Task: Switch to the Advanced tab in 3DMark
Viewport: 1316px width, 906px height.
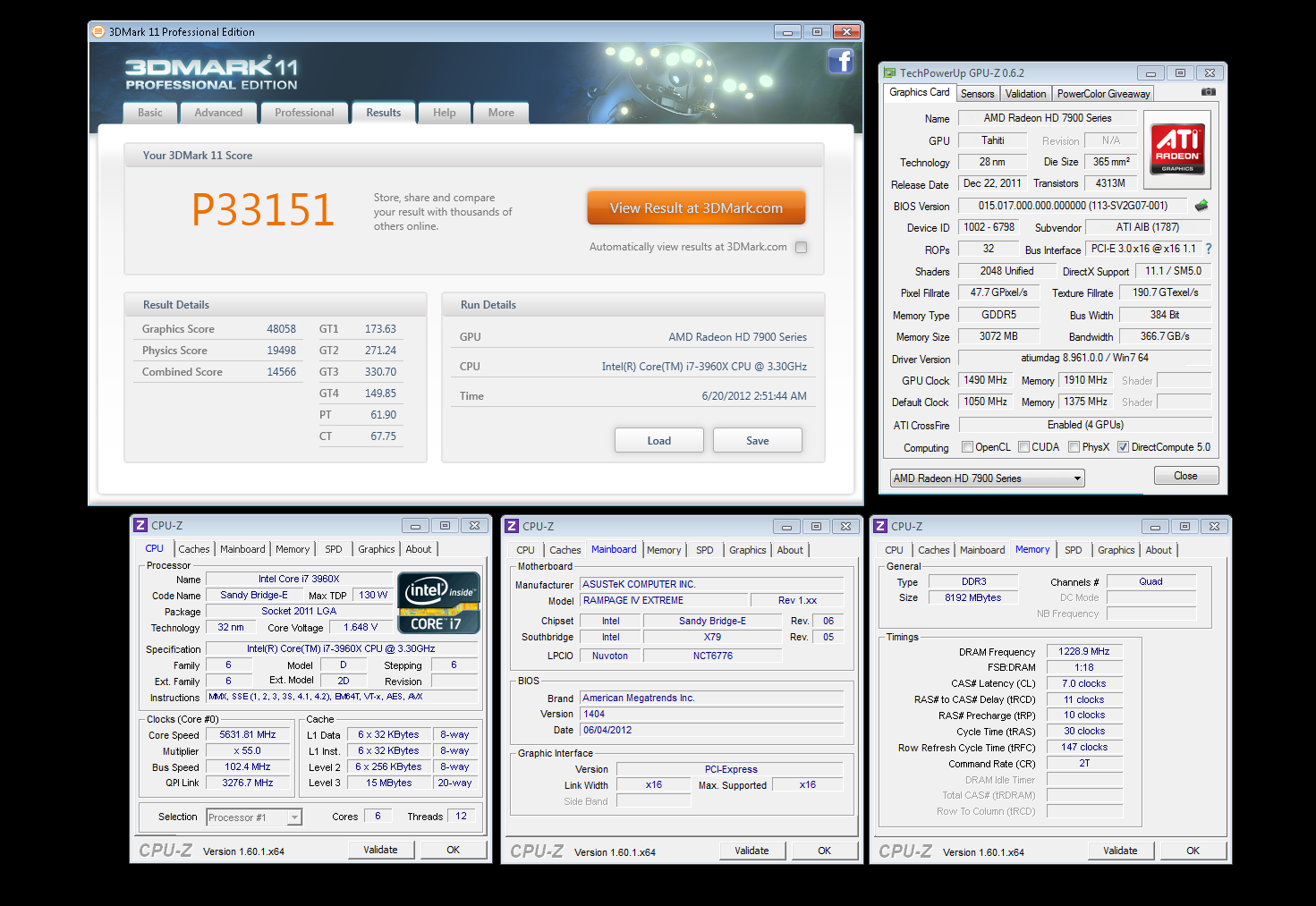Action: (218, 113)
